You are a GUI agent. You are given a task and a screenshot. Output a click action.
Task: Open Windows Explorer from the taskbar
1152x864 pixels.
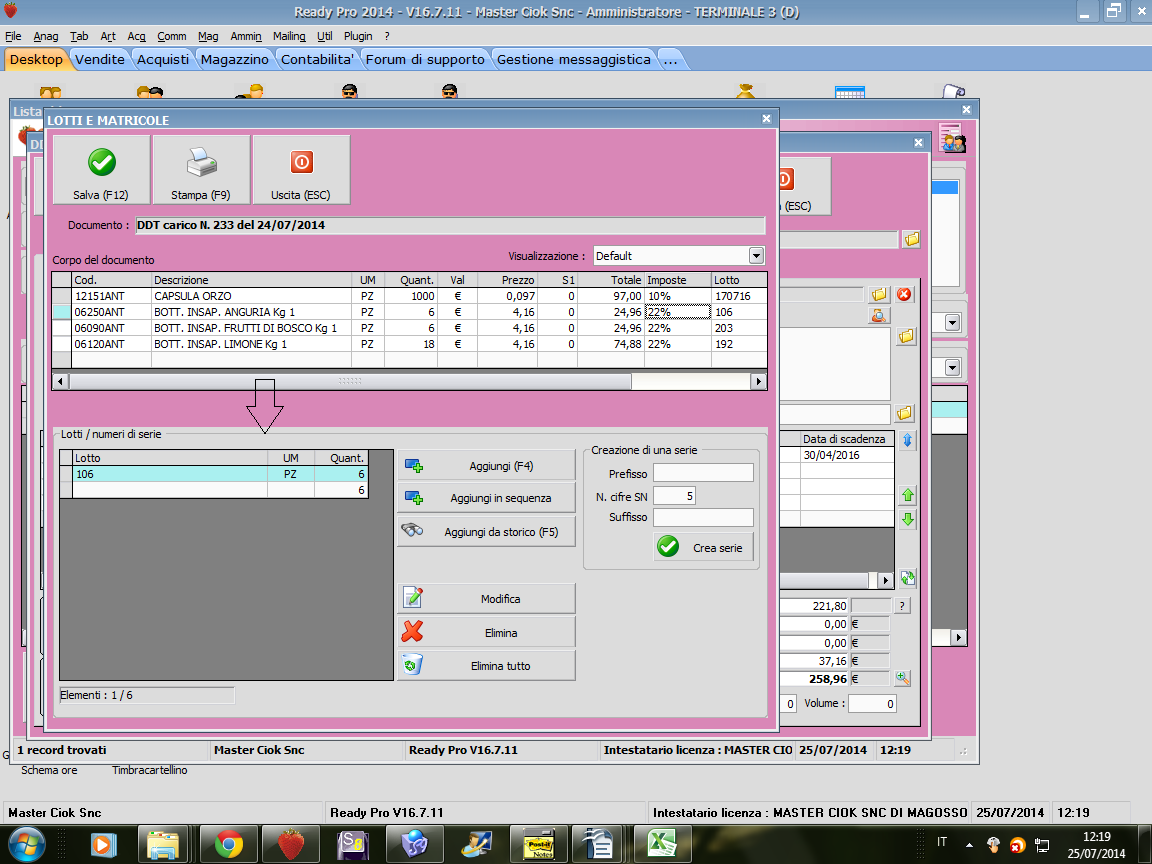point(163,844)
